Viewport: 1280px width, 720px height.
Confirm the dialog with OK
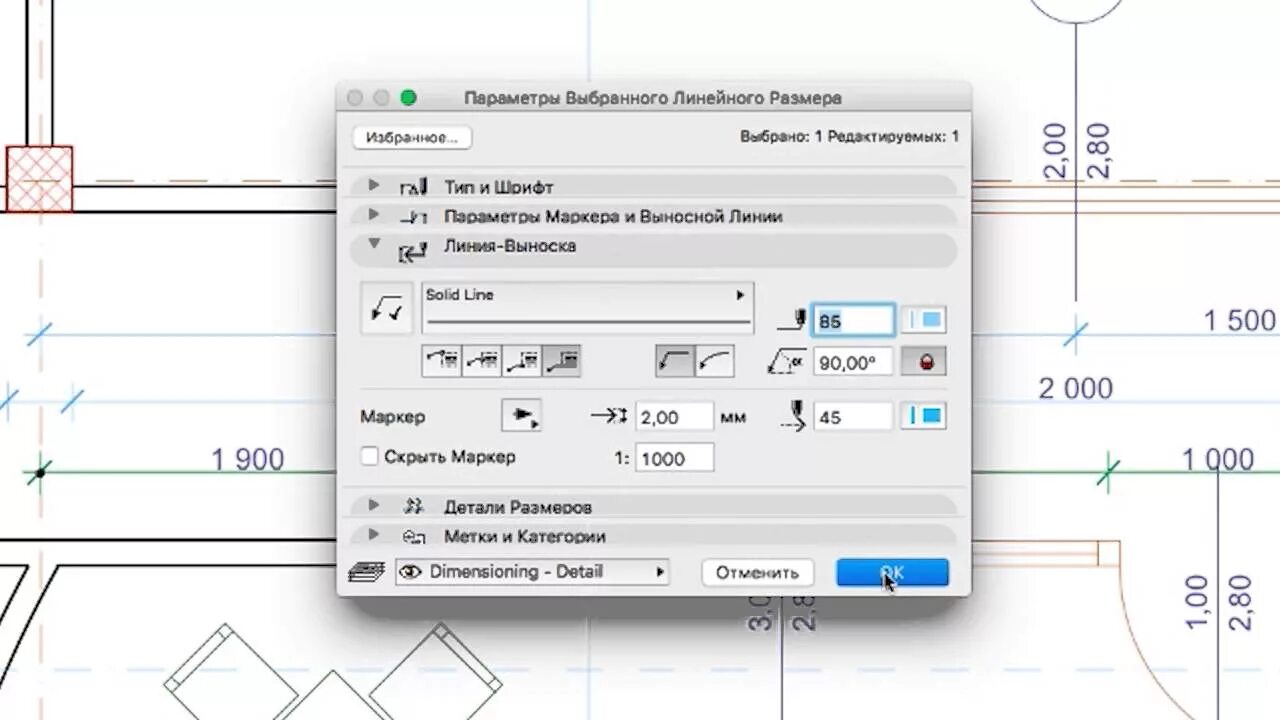[892, 572]
